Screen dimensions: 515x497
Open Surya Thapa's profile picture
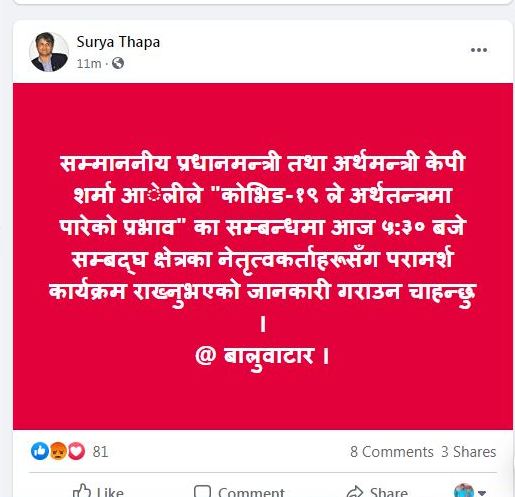pos(49,52)
